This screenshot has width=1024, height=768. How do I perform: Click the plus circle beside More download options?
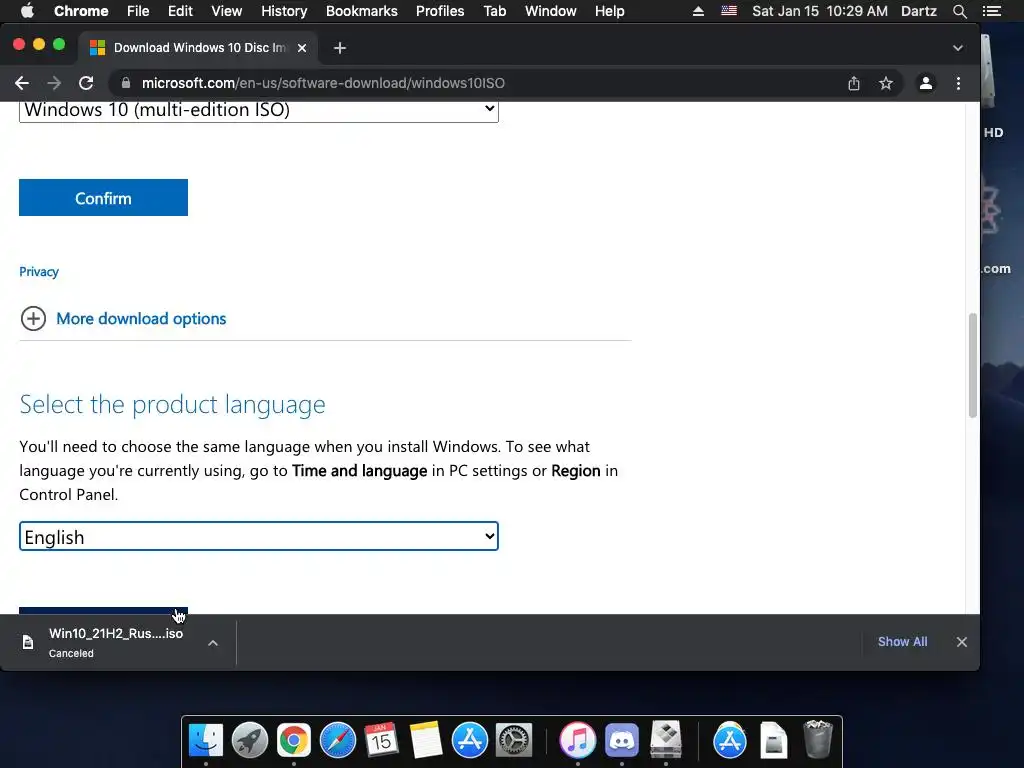coord(33,319)
